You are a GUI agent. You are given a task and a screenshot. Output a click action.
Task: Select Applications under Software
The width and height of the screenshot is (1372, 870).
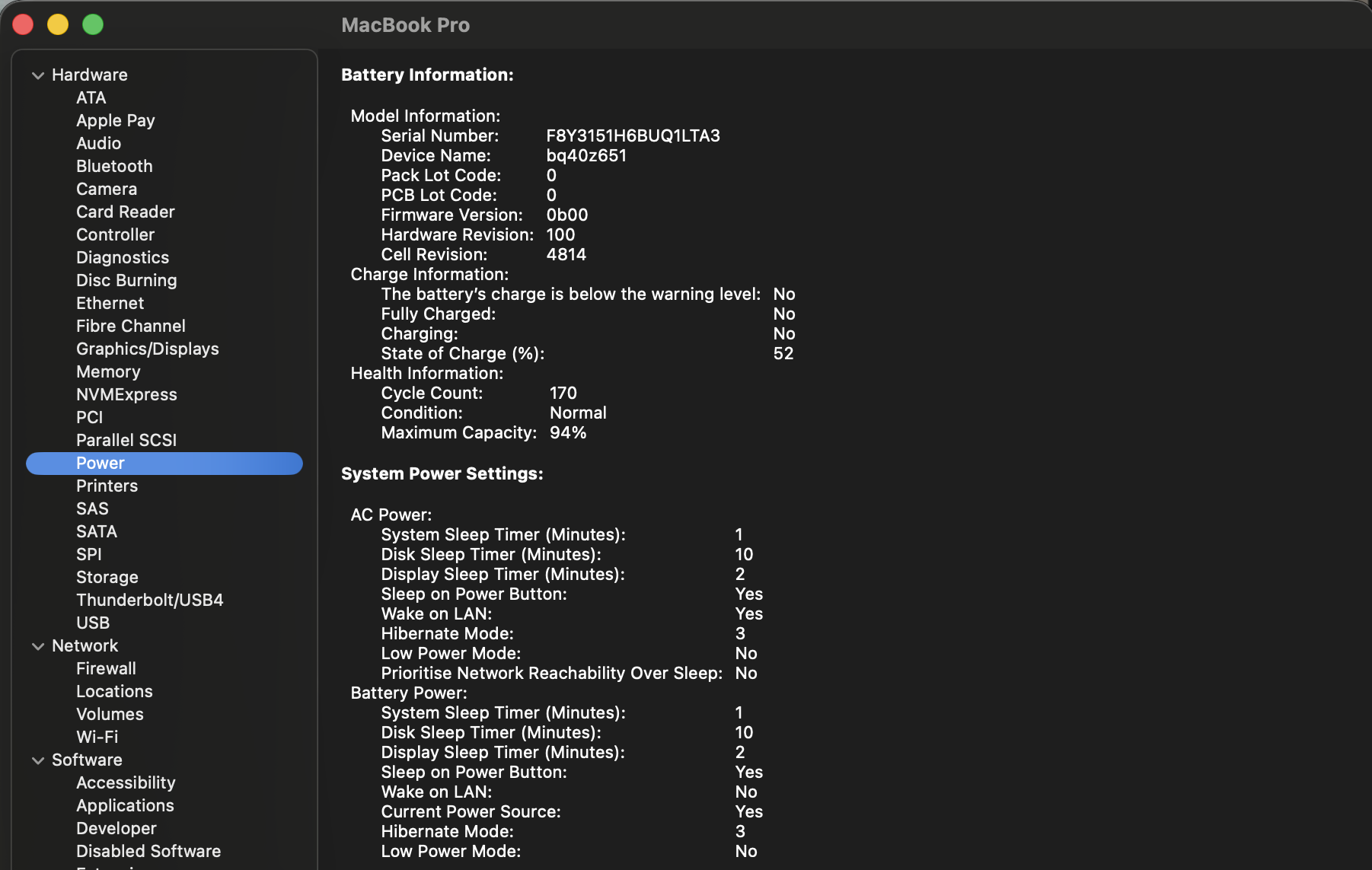(125, 805)
